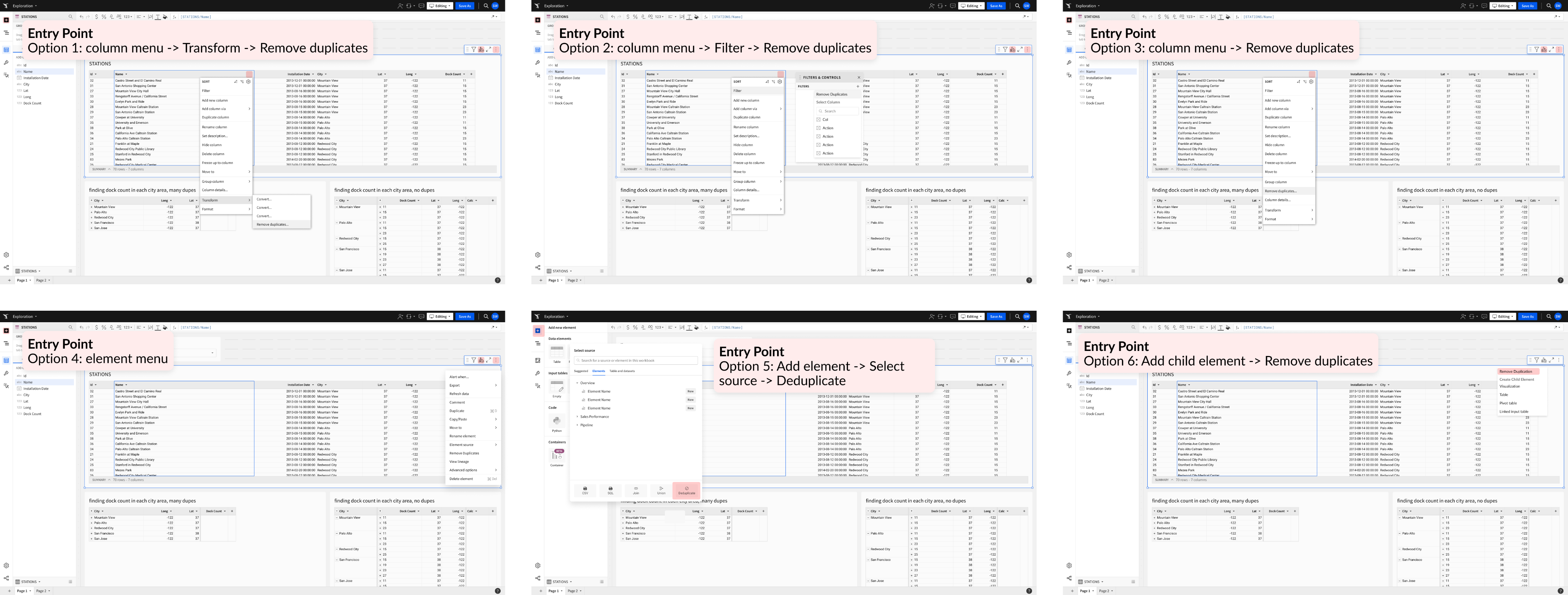Select the SQL source option icon
1568x595 pixels.
(x=611, y=488)
